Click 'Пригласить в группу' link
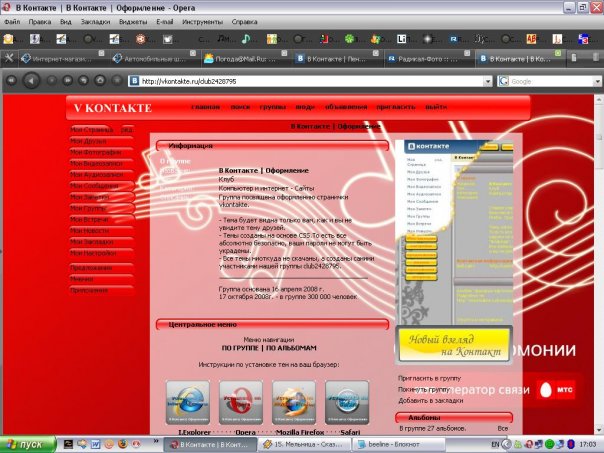604x453 pixels. (x=429, y=378)
